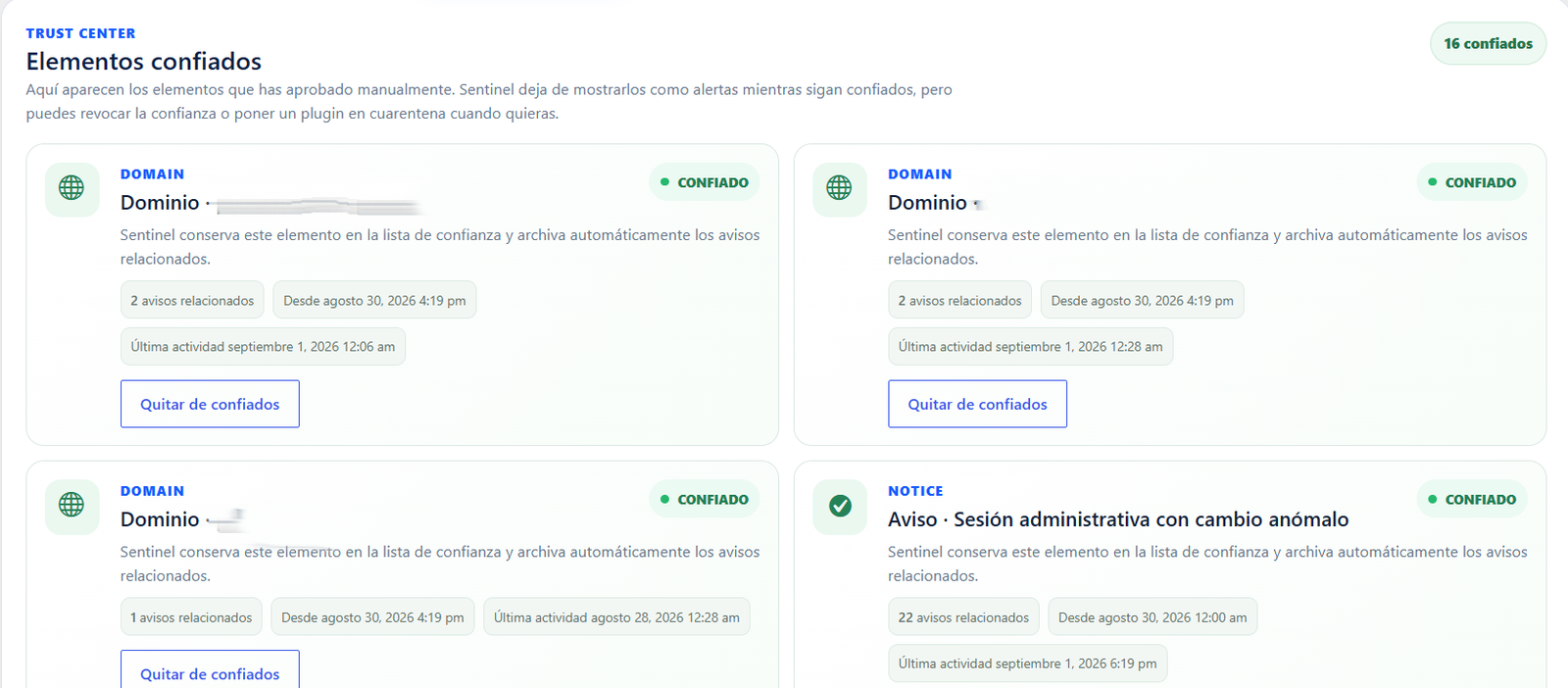The width and height of the screenshot is (1568, 688).
Task: Click the Desde agosto 30, 2026 12:00 am chip
Action: [x=1152, y=617]
